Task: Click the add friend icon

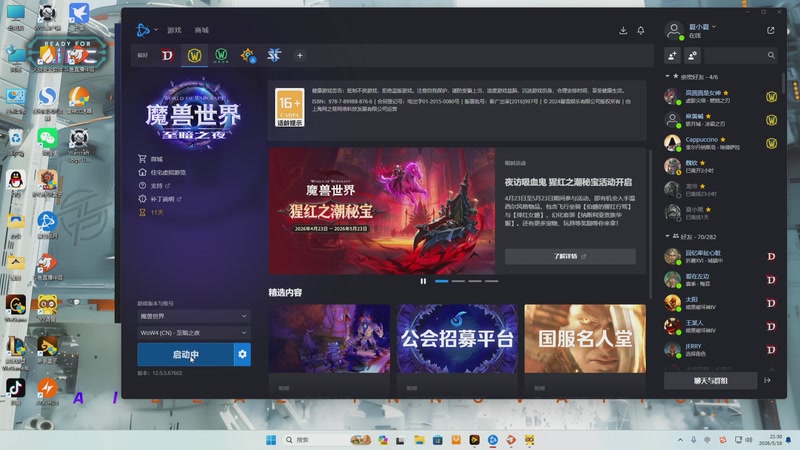Action: pos(672,56)
